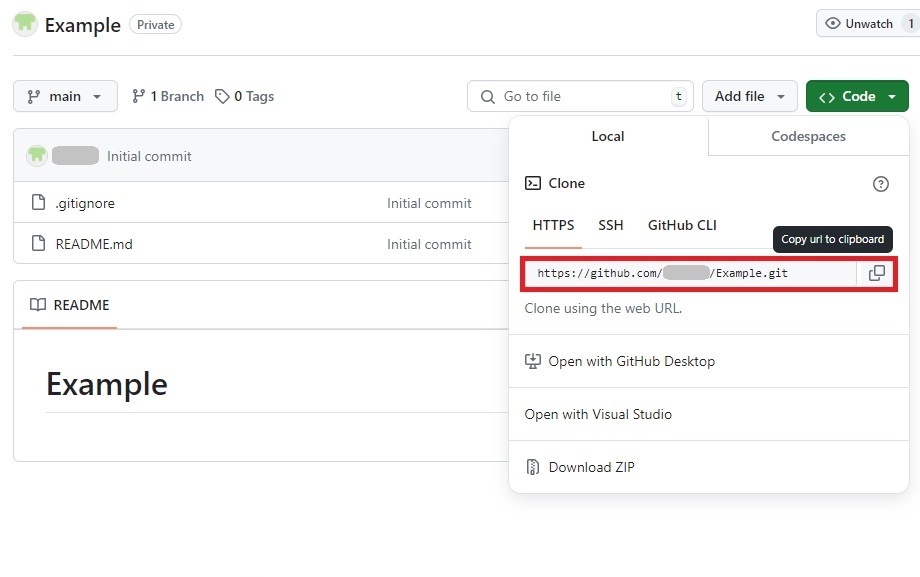Image resolution: width=920 pixels, height=577 pixels.
Task: Open the README.md file link
Action: coord(94,244)
